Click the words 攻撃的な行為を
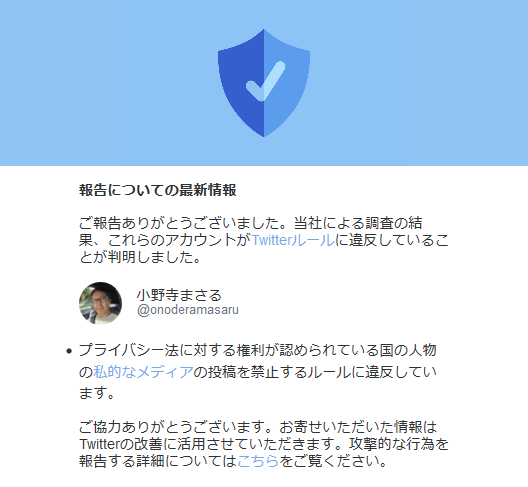This screenshot has height=487, width=528. click(x=399, y=444)
